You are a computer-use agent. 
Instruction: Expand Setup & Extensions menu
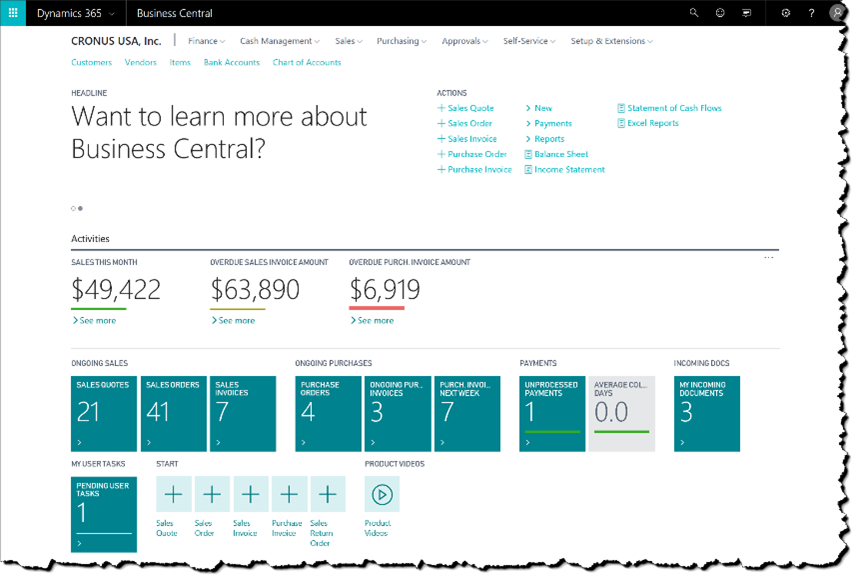[x=612, y=41]
